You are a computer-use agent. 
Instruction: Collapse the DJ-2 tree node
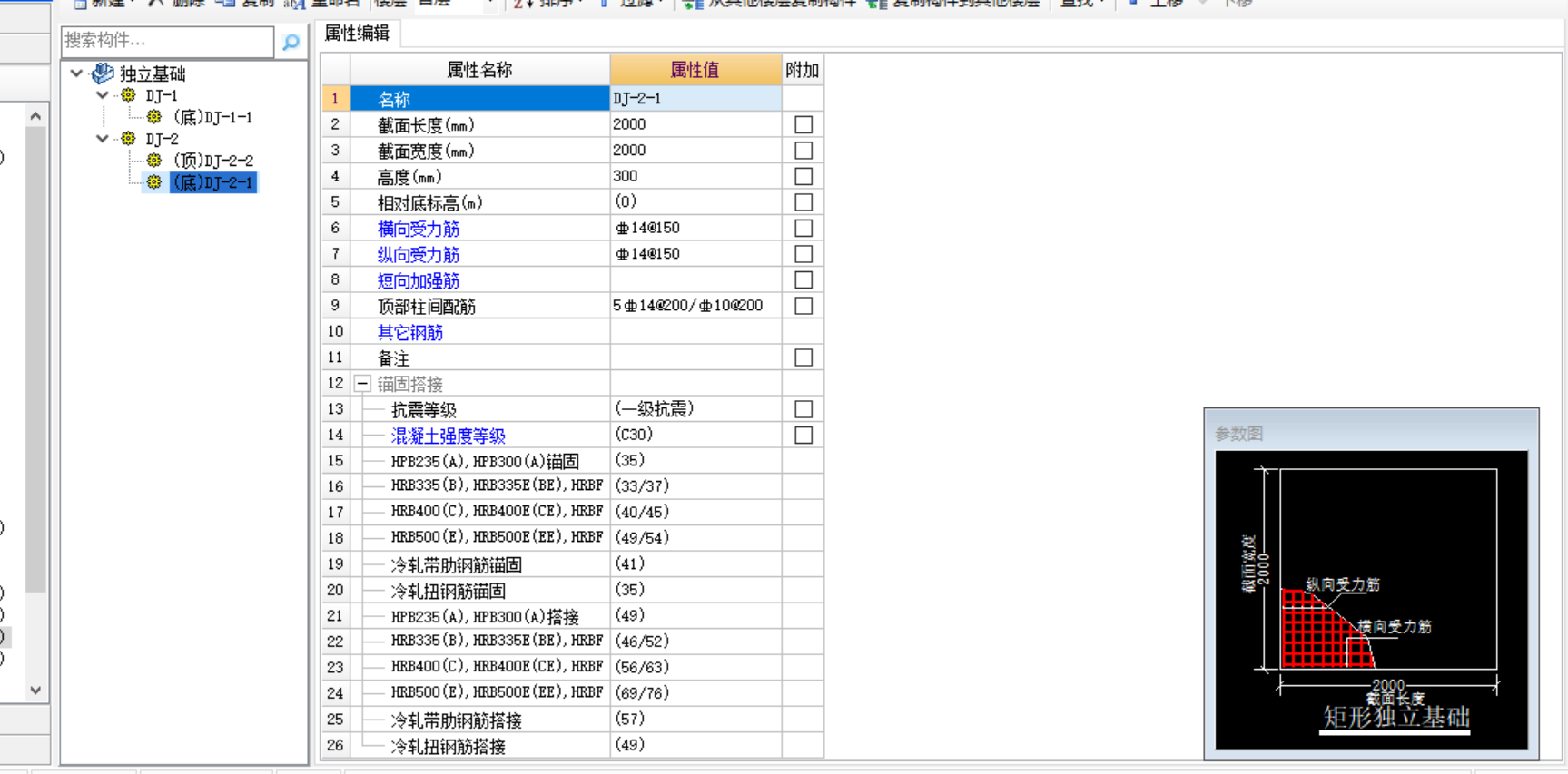pyautogui.click(x=103, y=139)
